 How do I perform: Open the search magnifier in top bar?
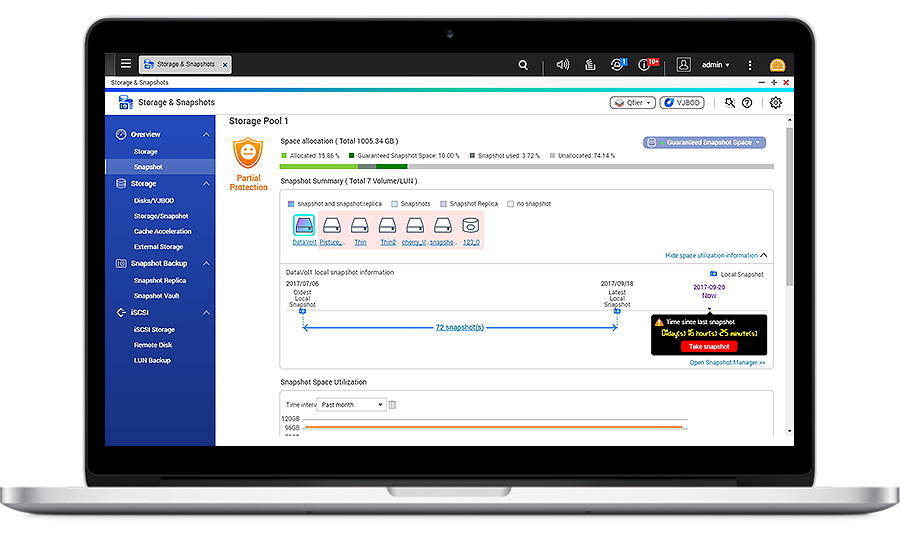coord(523,65)
